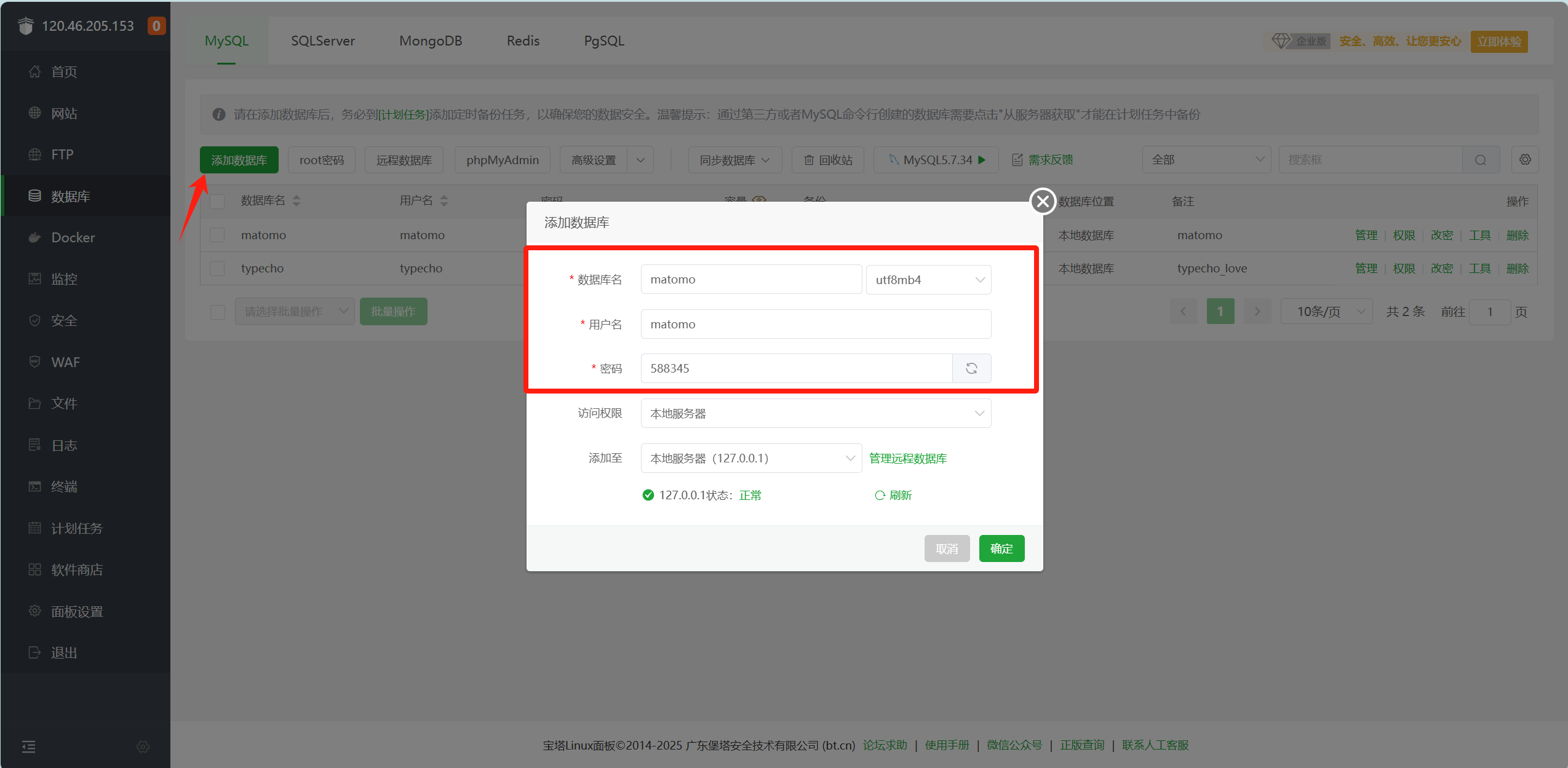Viewport: 1568px width, 768px height.
Task: Click the regenerate password refresh icon
Action: pos(971,368)
